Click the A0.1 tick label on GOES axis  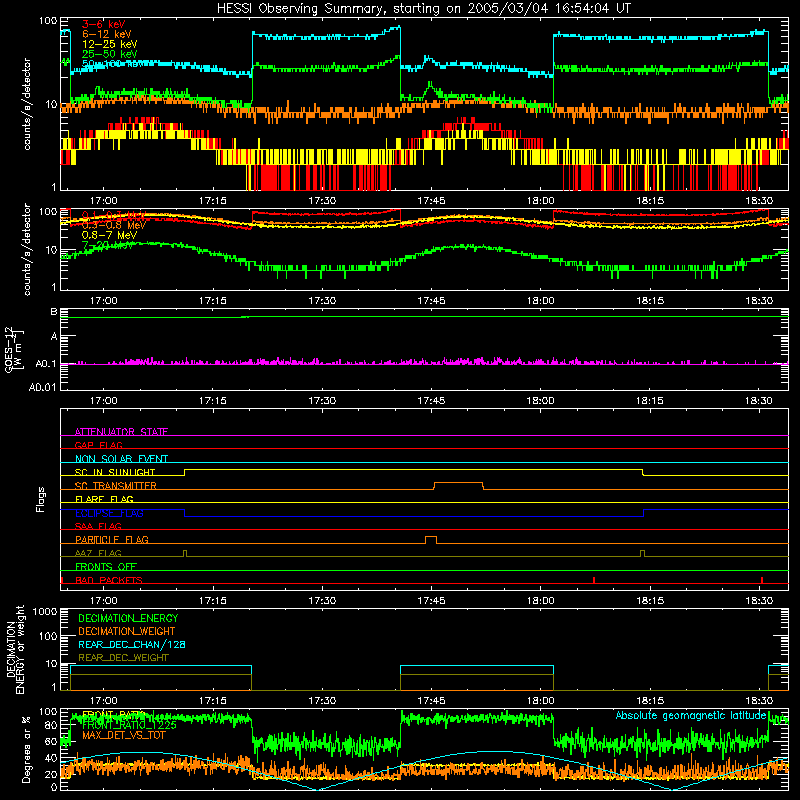45,364
